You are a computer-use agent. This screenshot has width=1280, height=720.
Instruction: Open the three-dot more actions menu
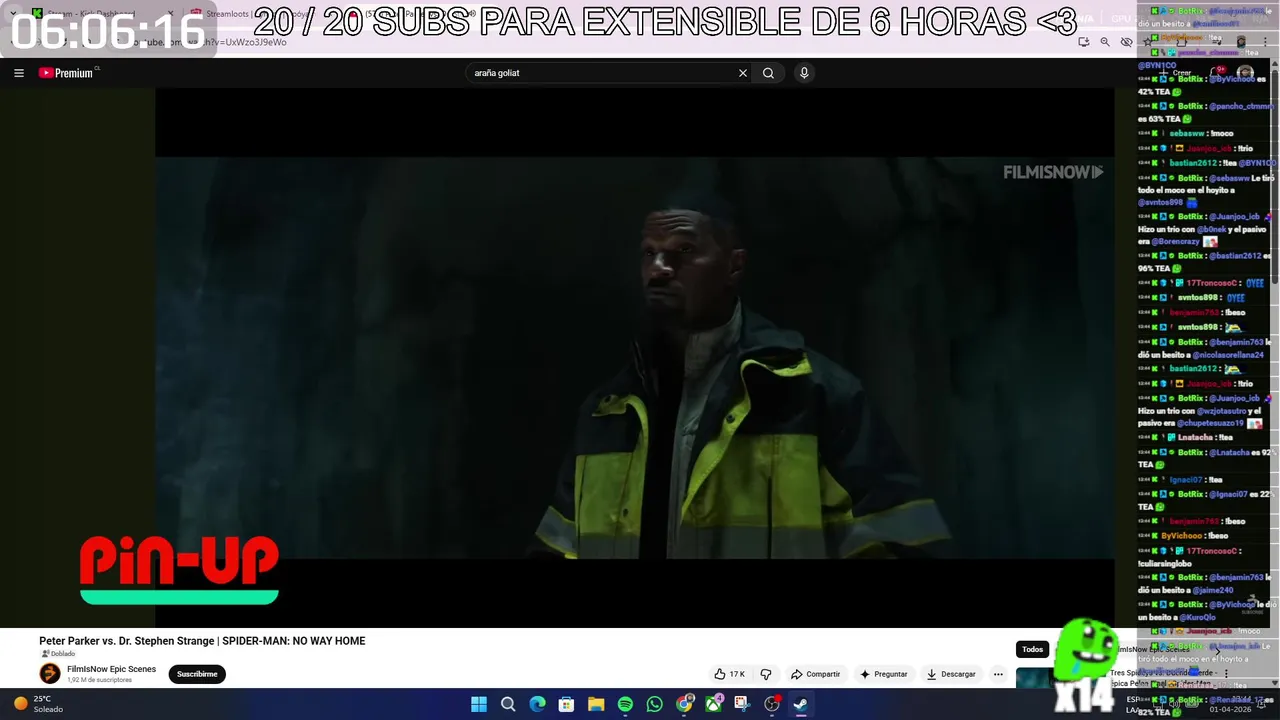click(x=998, y=674)
